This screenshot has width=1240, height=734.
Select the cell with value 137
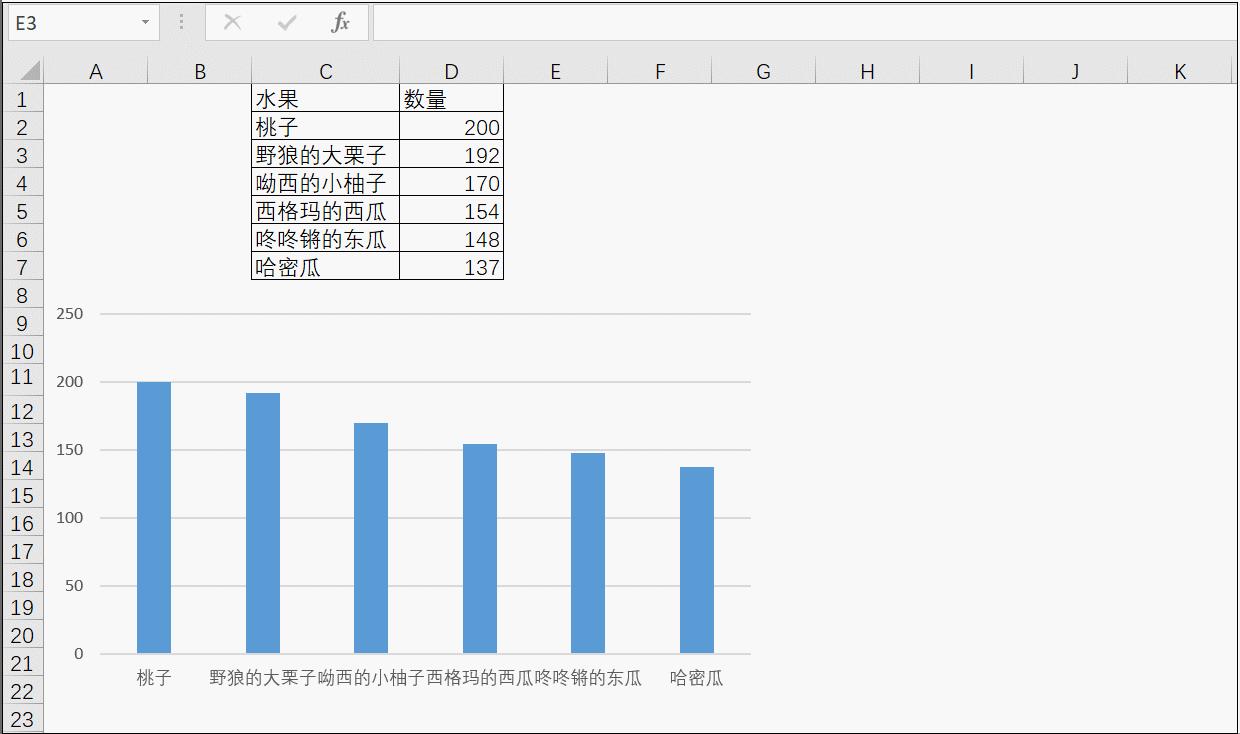pos(452,266)
